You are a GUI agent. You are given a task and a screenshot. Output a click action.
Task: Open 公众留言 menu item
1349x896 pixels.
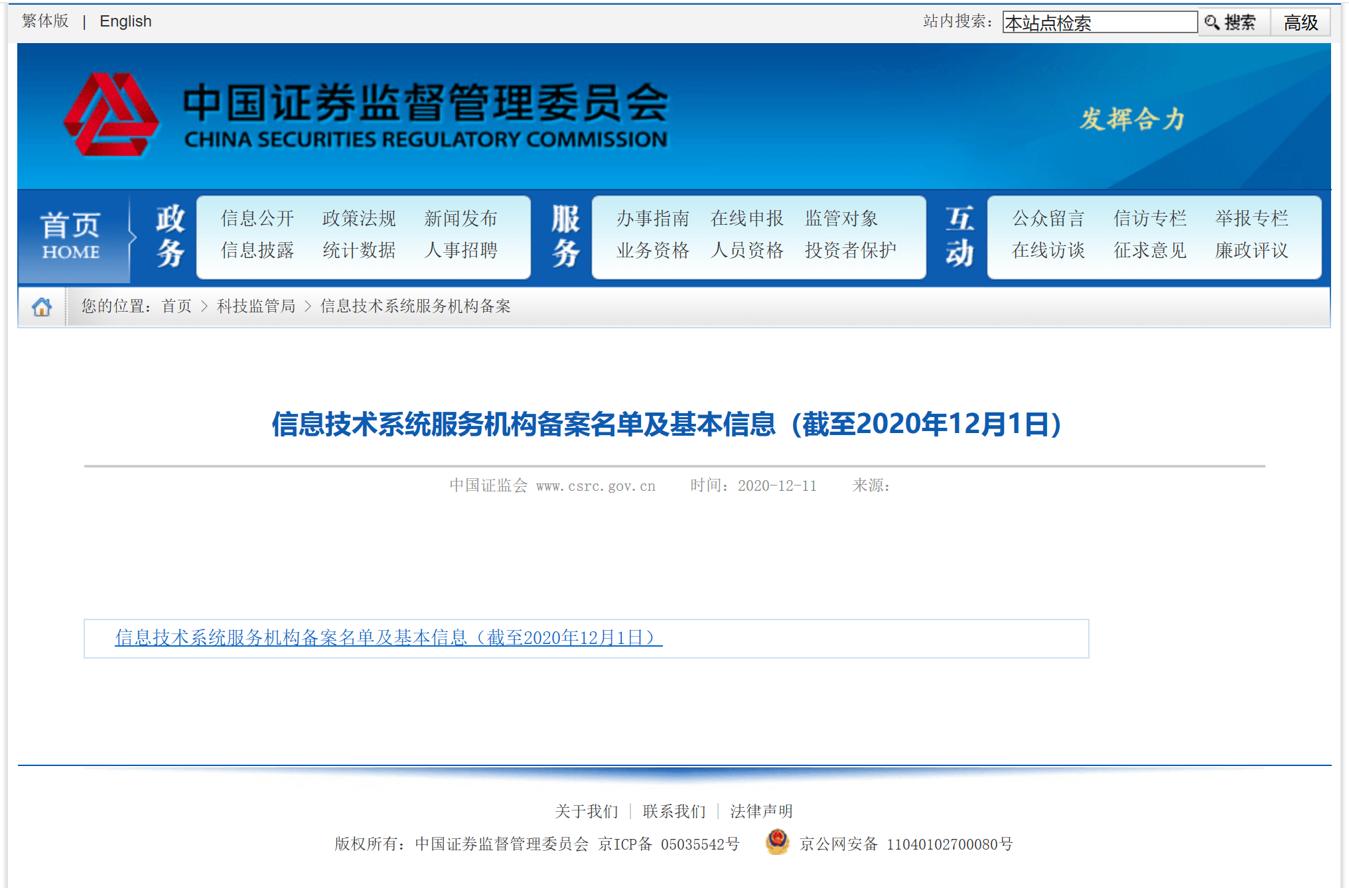pyautogui.click(x=1048, y=218)
